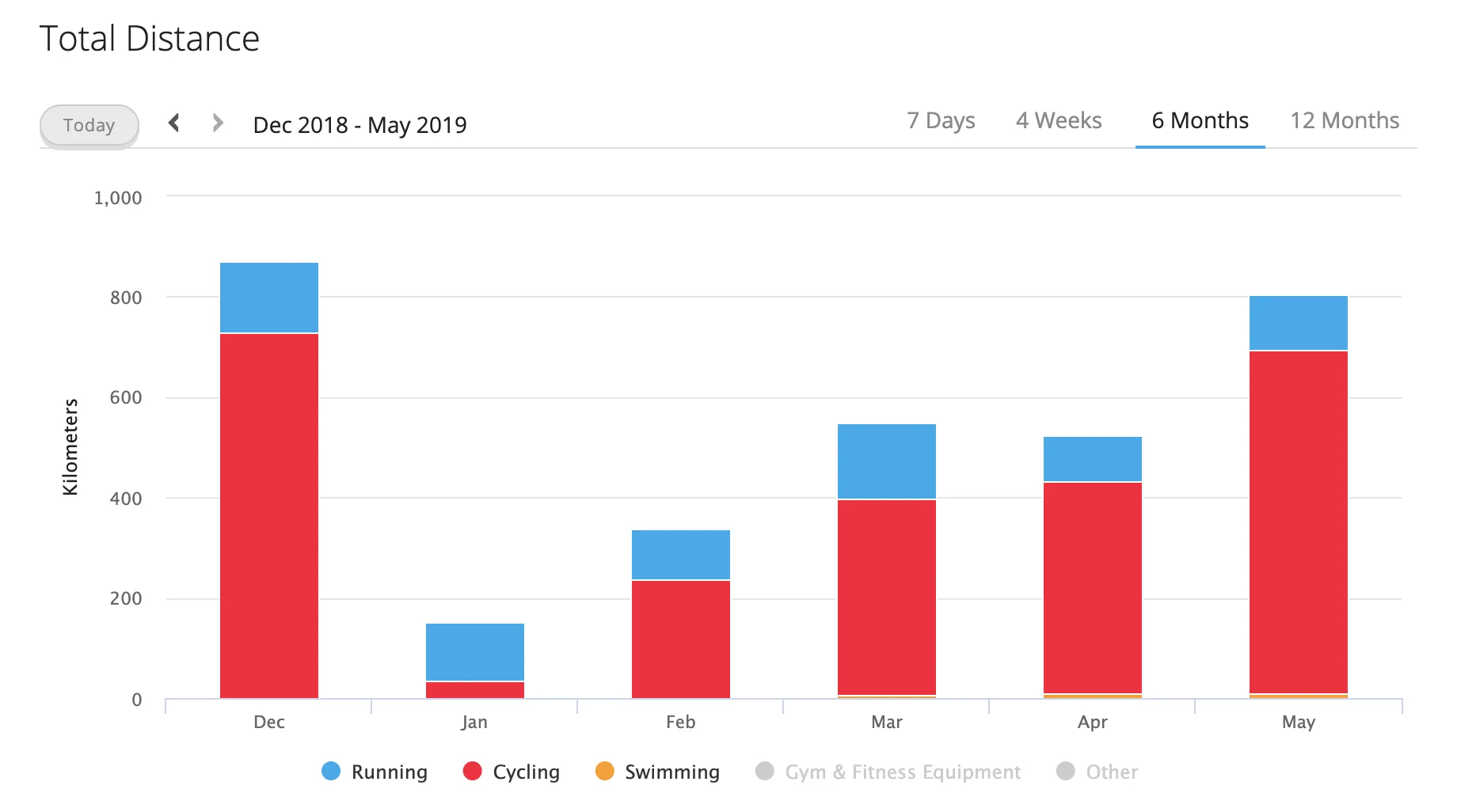Toggle Swimming in the chart legend

[671, 772]
